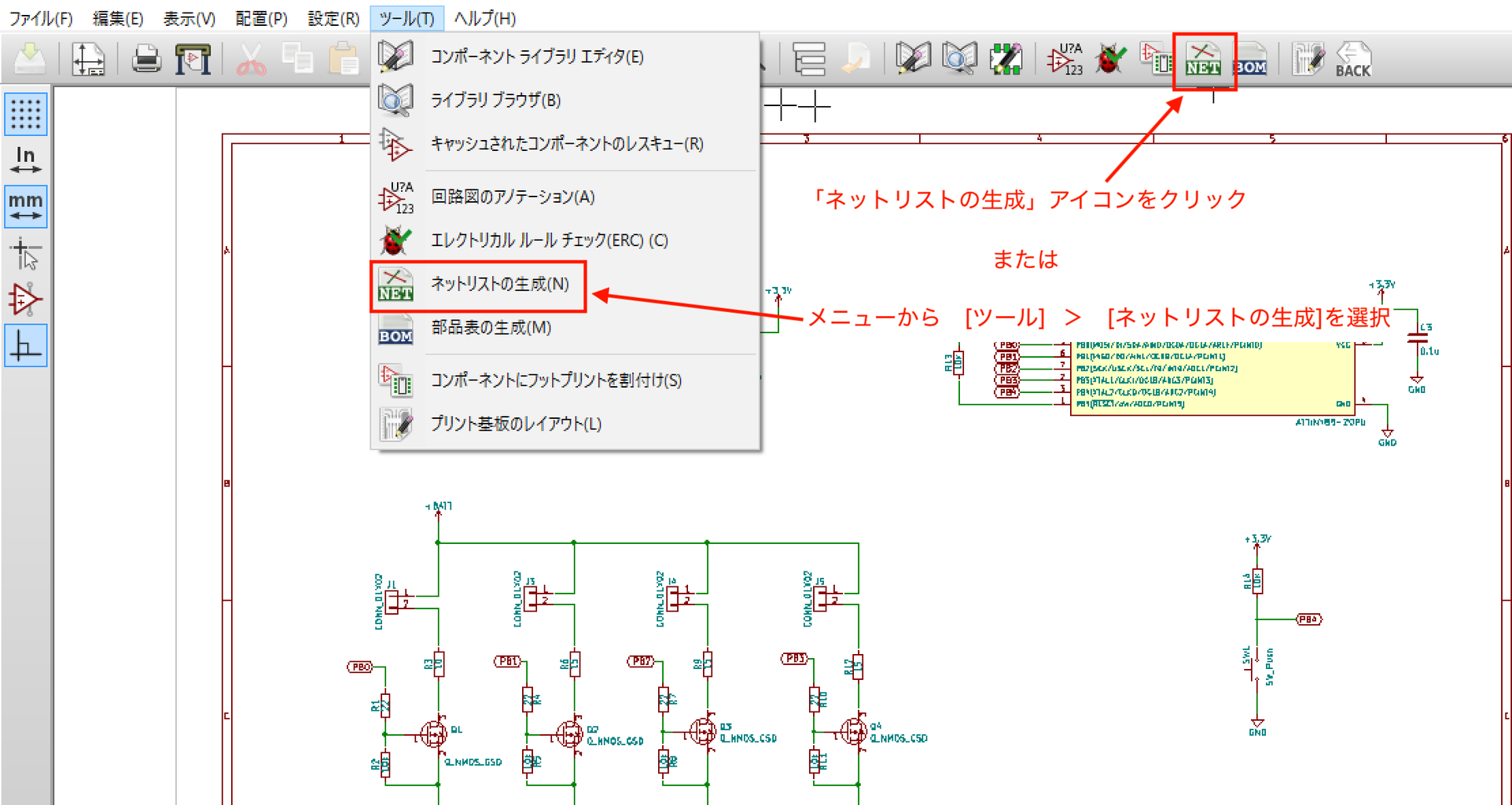Run the Electrical Rules Check
The image size is (1512, 805).
1109,57
